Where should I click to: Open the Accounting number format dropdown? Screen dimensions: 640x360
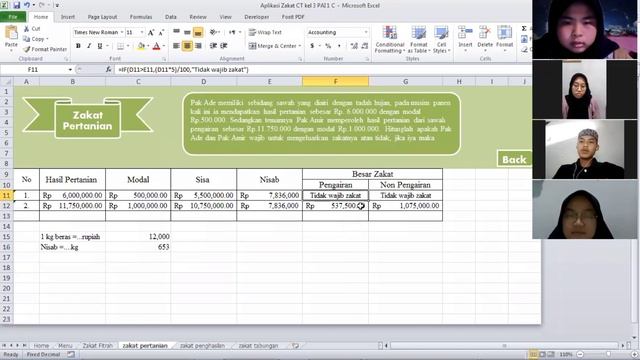click(x=366, y=32)
